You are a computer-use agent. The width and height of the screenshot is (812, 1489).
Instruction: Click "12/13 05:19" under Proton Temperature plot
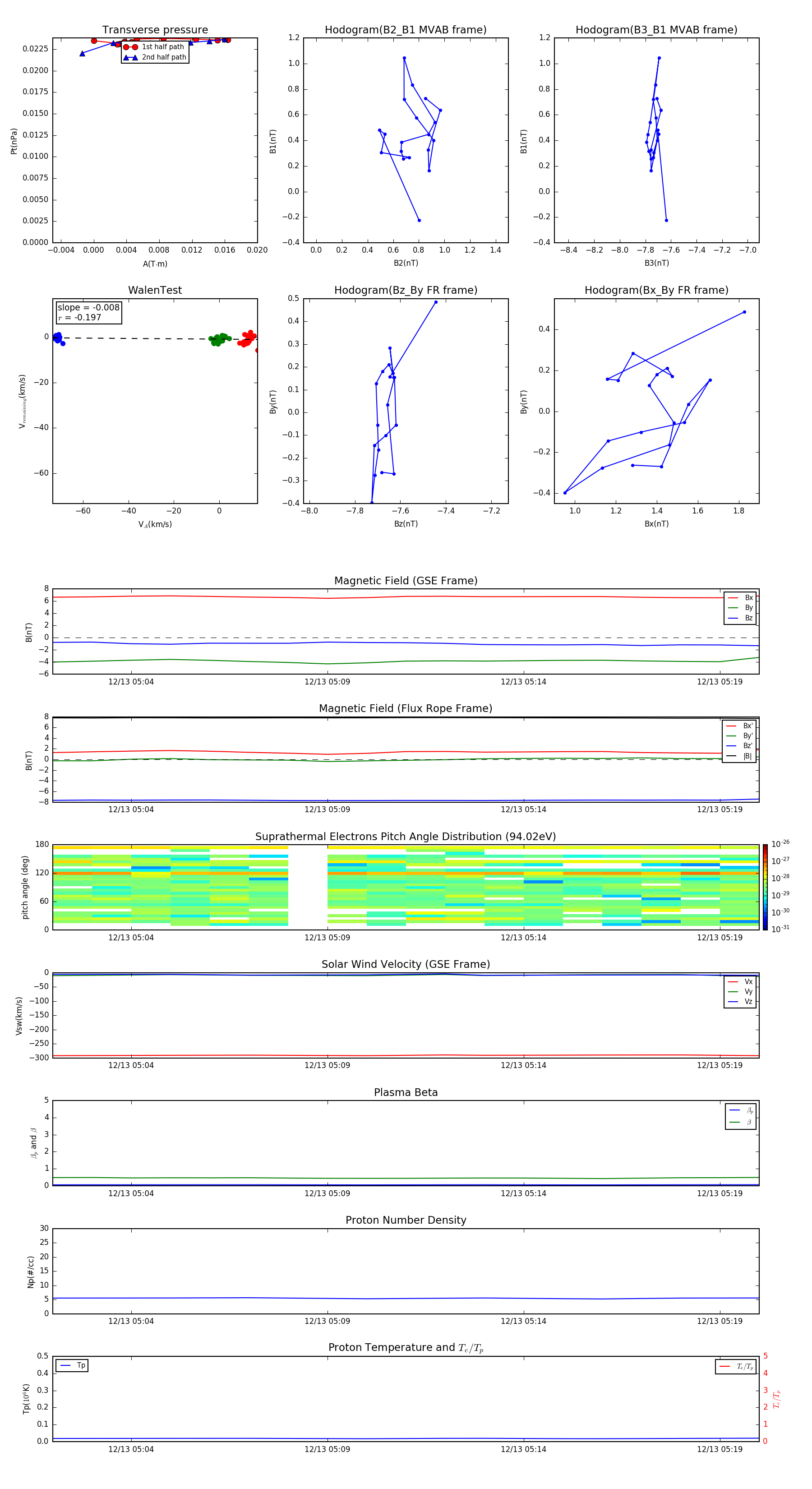pos(720,1449)
